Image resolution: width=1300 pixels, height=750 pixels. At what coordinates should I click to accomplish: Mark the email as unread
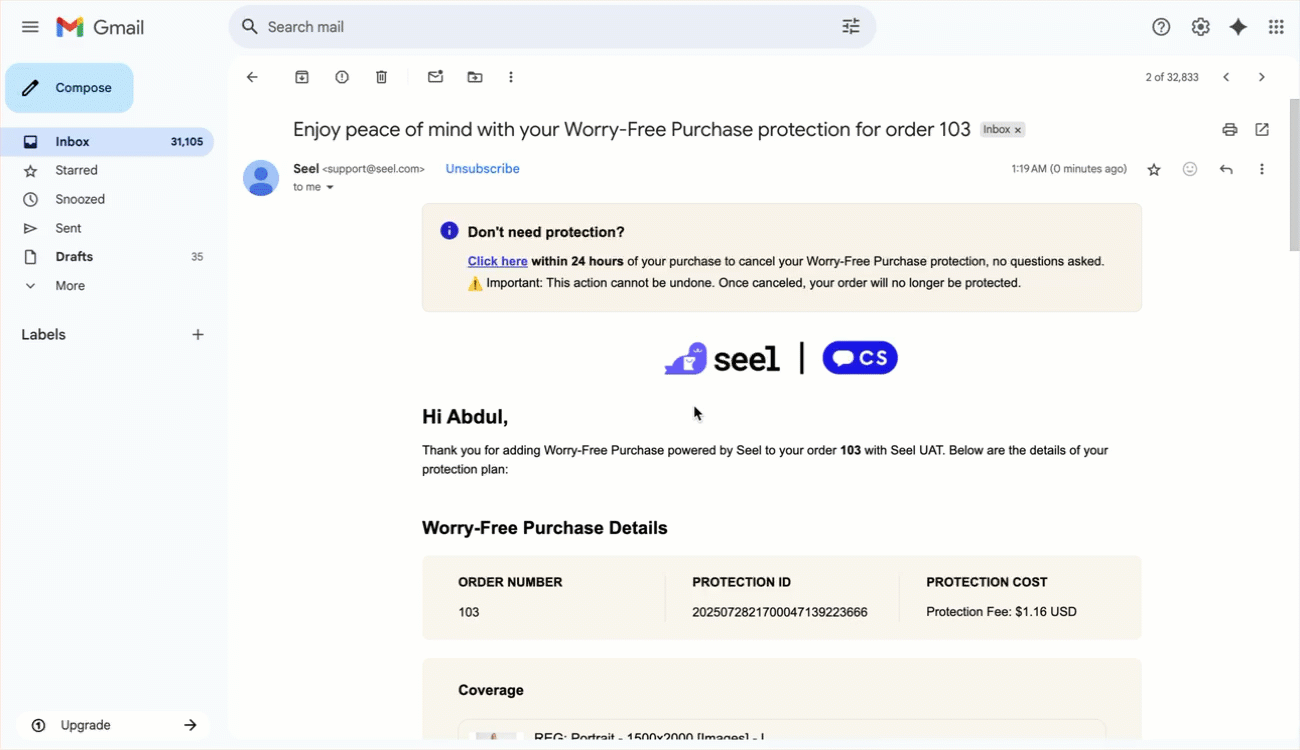[x=435, y=77]
